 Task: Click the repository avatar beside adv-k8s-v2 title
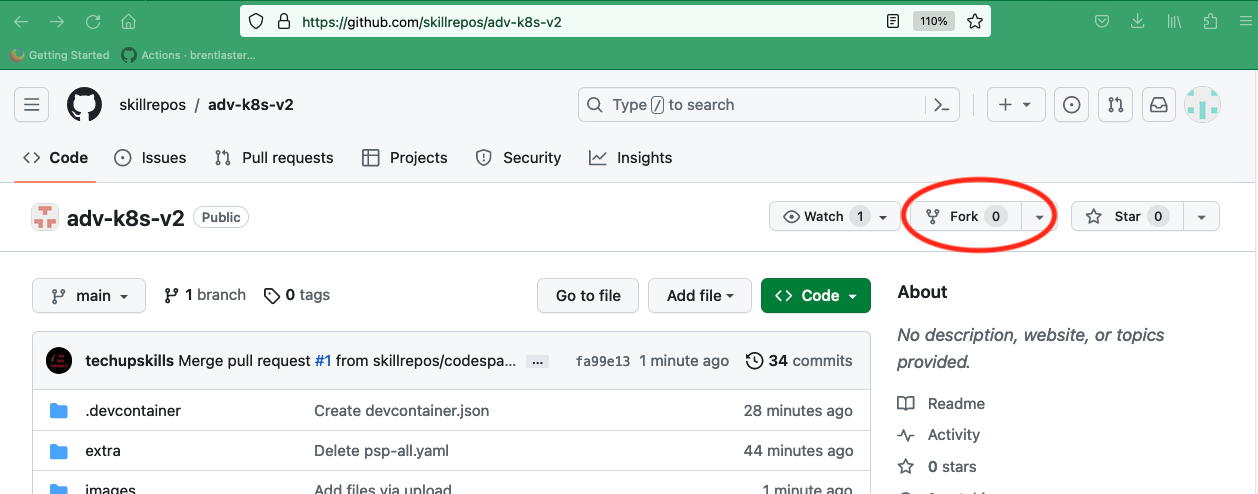coord(45,217)
